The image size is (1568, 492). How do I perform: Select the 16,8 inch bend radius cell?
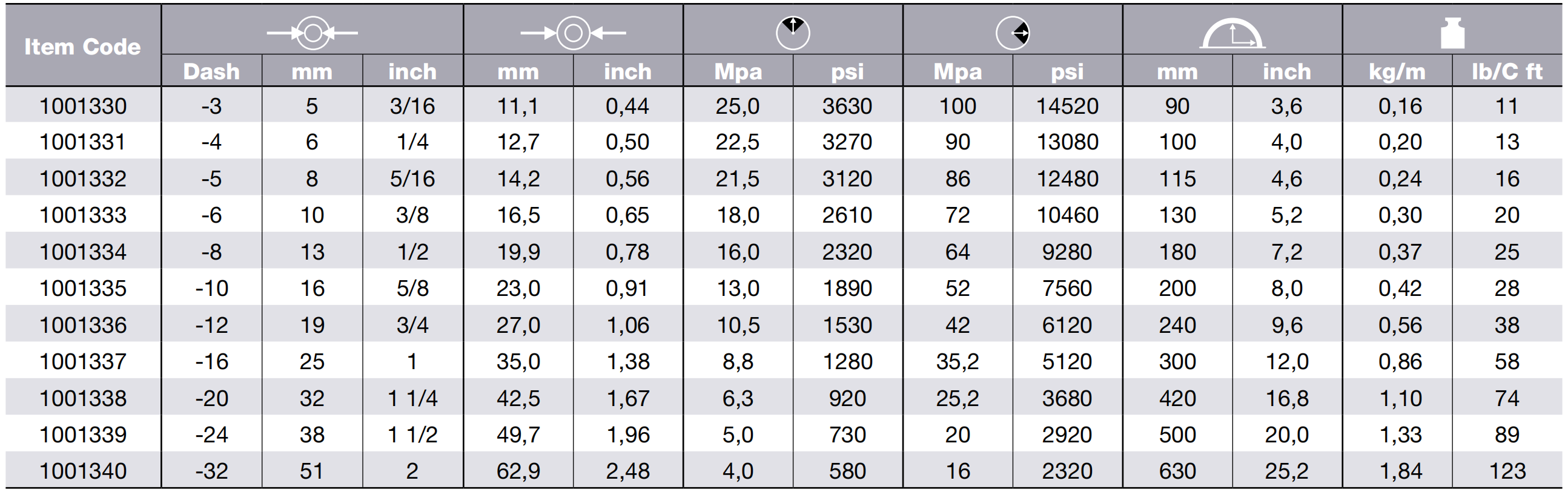click(1286, 398)
